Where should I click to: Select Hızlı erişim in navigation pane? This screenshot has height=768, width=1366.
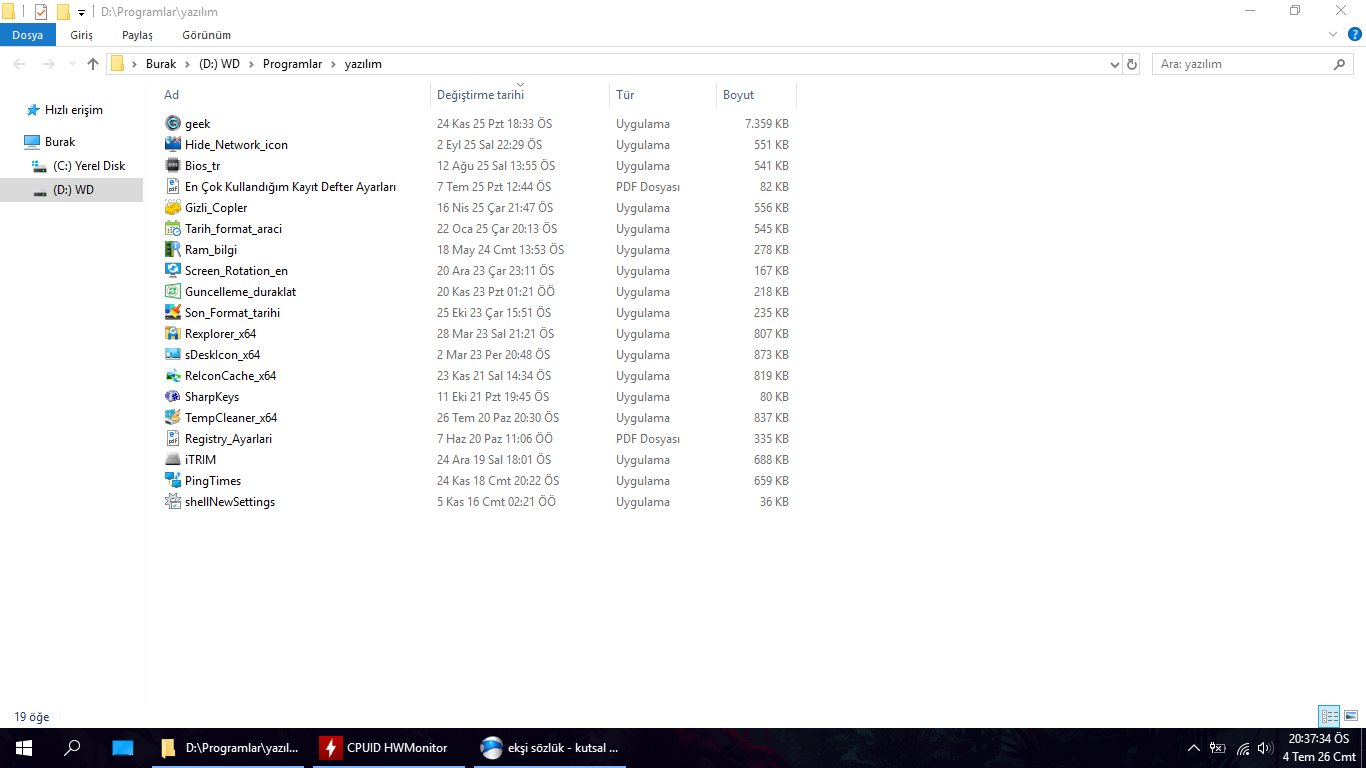[x=73, y=110]
